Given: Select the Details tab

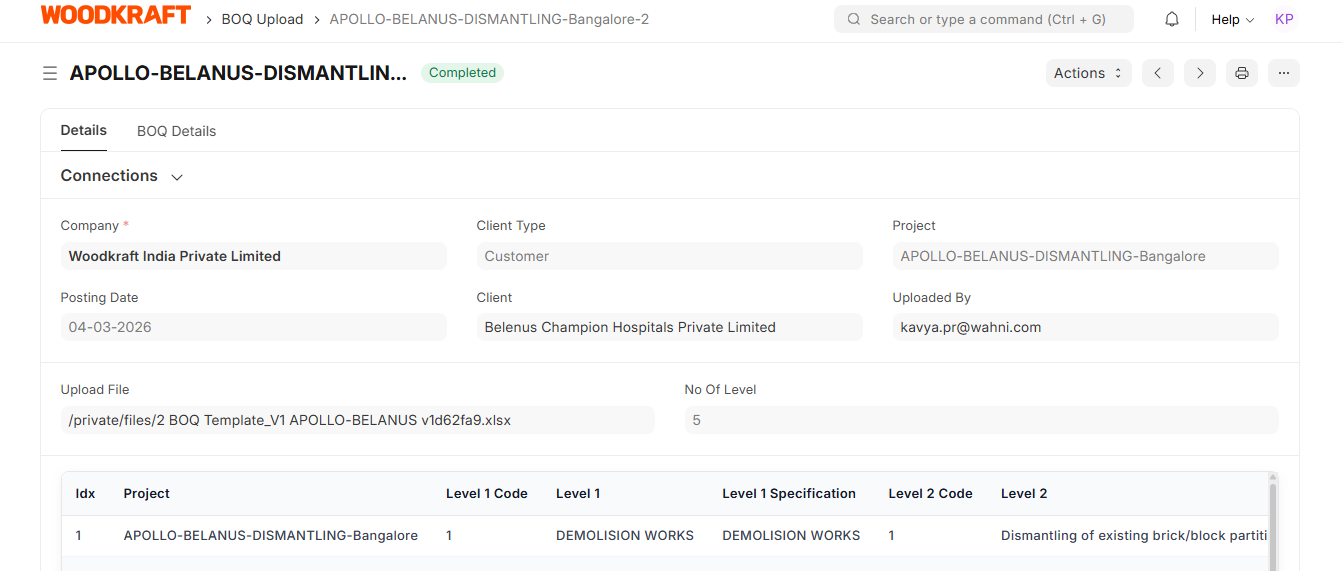Looking at the screenshot, I should pyautogui.click(x=84, y=130).
